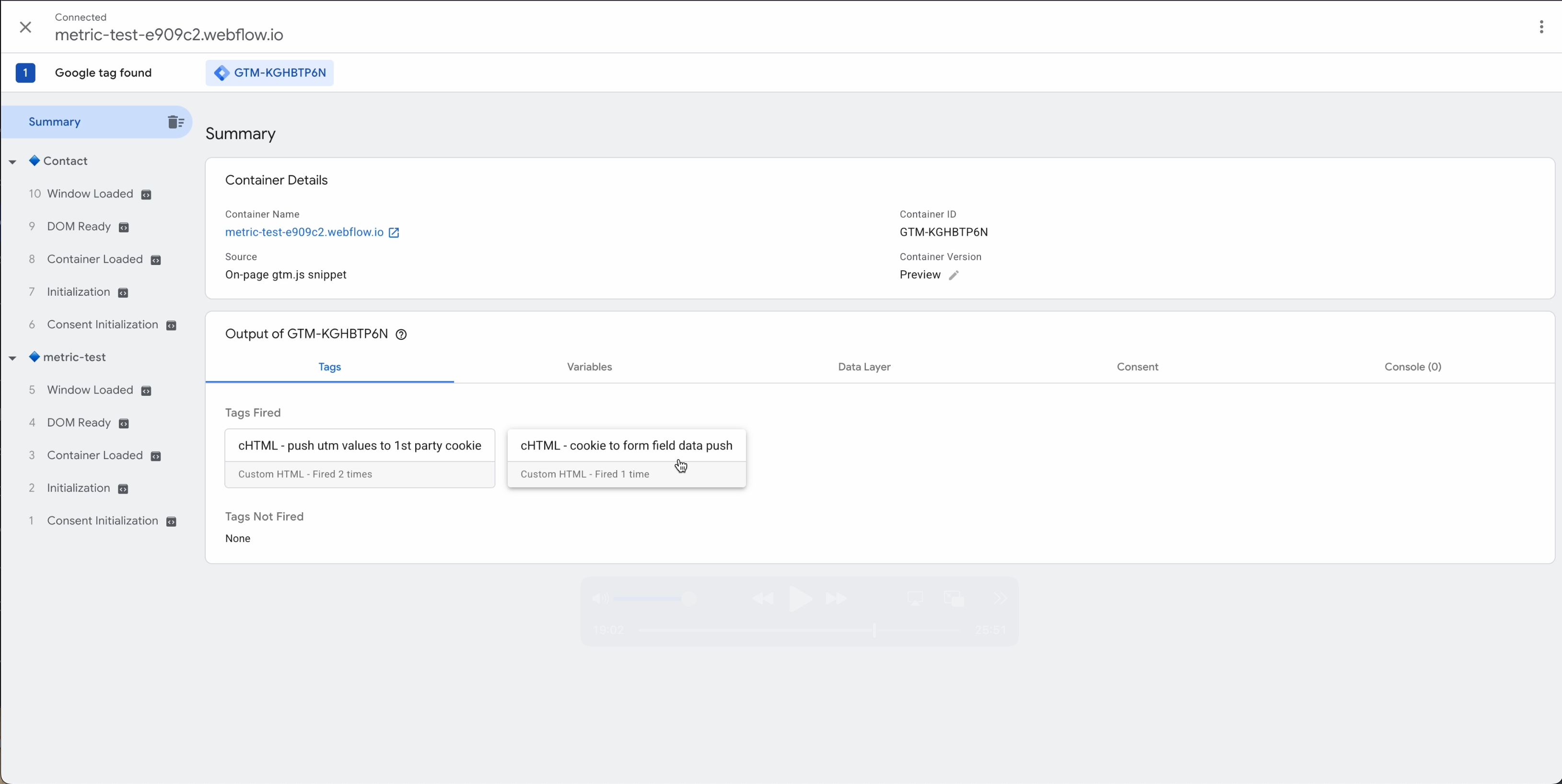Click the video progress bar in the overlay
The width and height of the screenshot is (1562, 784).
point(799,631)
